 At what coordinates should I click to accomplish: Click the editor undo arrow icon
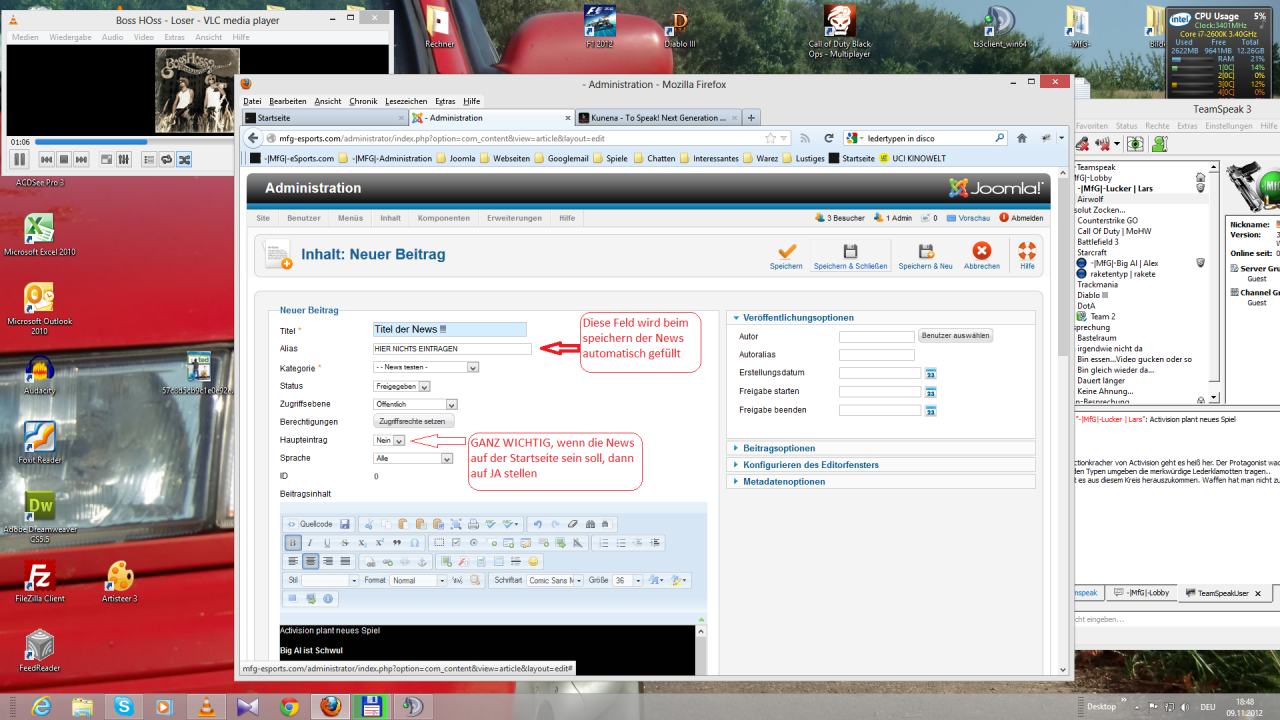point(537,523)
